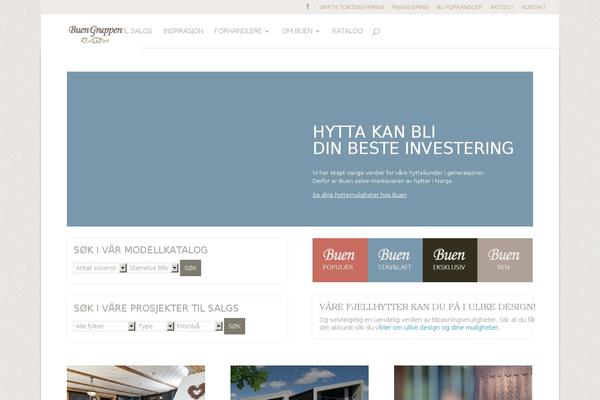600x400 pixels.
Task: Open the cabin interior ceiling thumbnail
Action: pyautogui.click(x=136, y=383)
